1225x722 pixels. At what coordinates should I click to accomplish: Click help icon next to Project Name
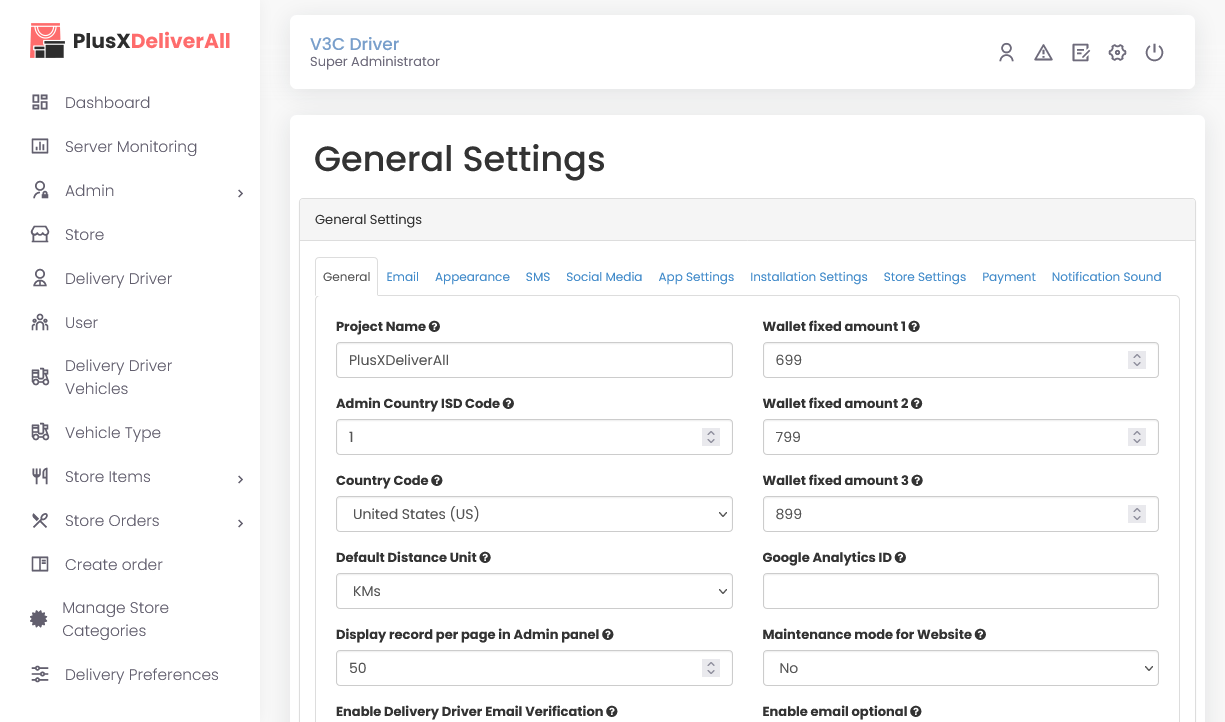pos(434,326)
